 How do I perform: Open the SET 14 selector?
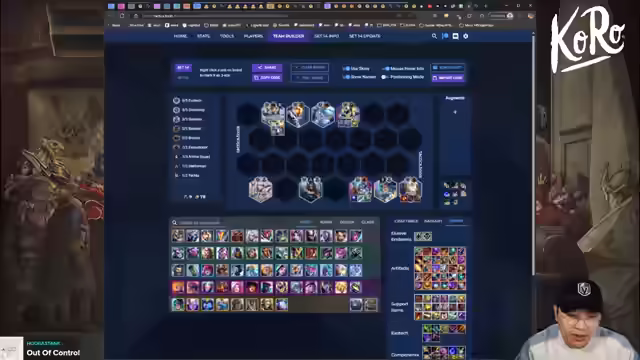coord(183,68)
